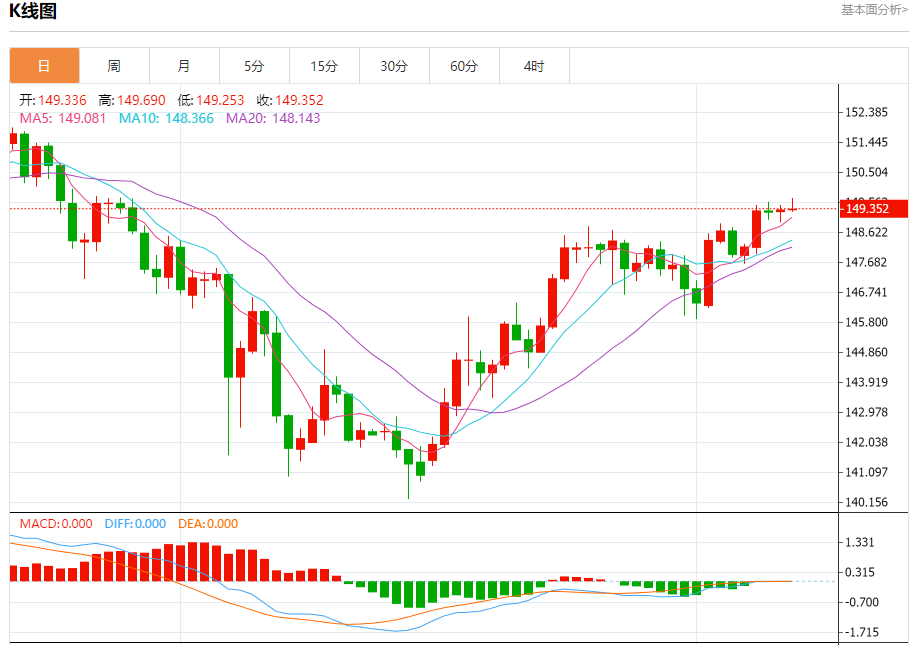Click the 140.156 price axis label
This screenshot has height=645, width=917.
[x=867, y=502]
